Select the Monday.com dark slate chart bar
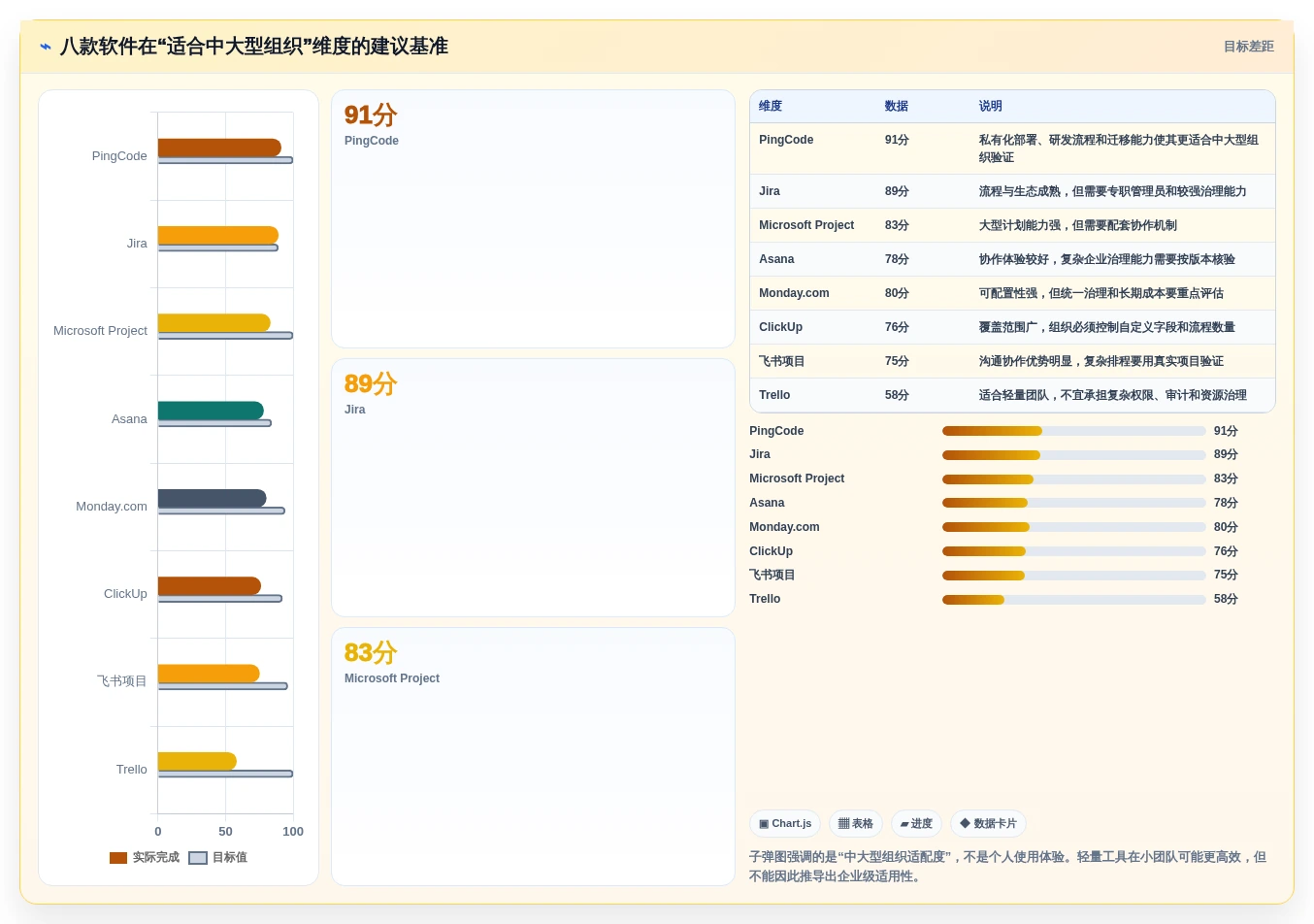 point(213,498)
